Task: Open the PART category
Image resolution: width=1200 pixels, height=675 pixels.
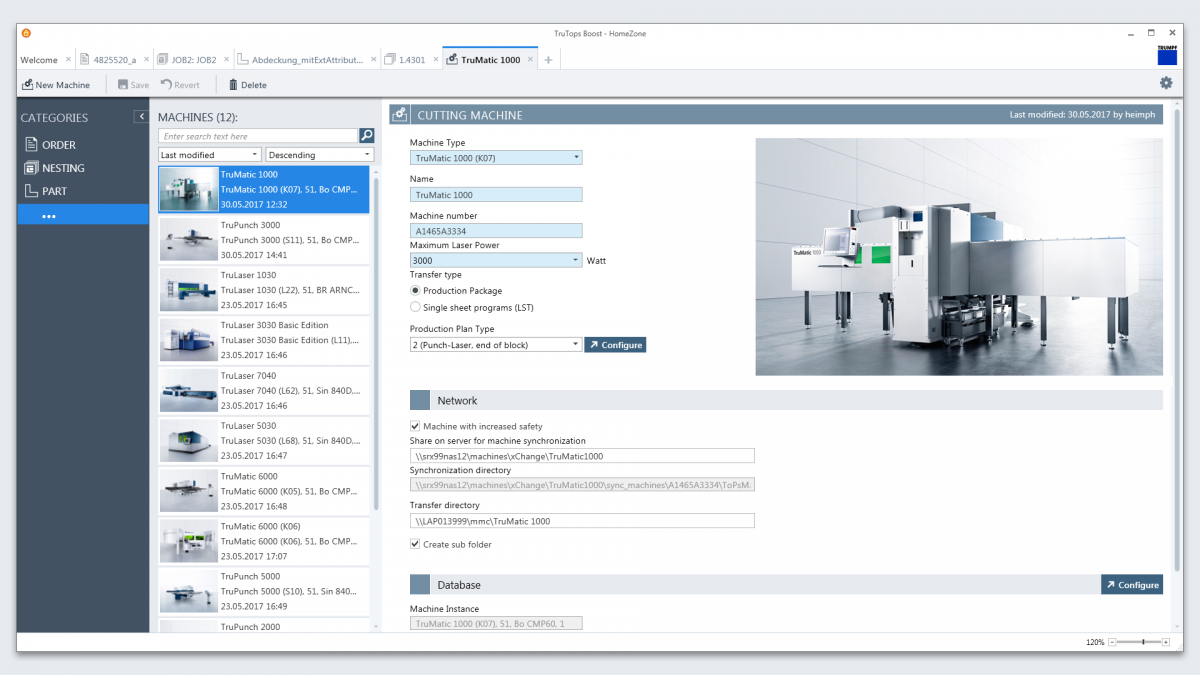Action: point(55,192)
